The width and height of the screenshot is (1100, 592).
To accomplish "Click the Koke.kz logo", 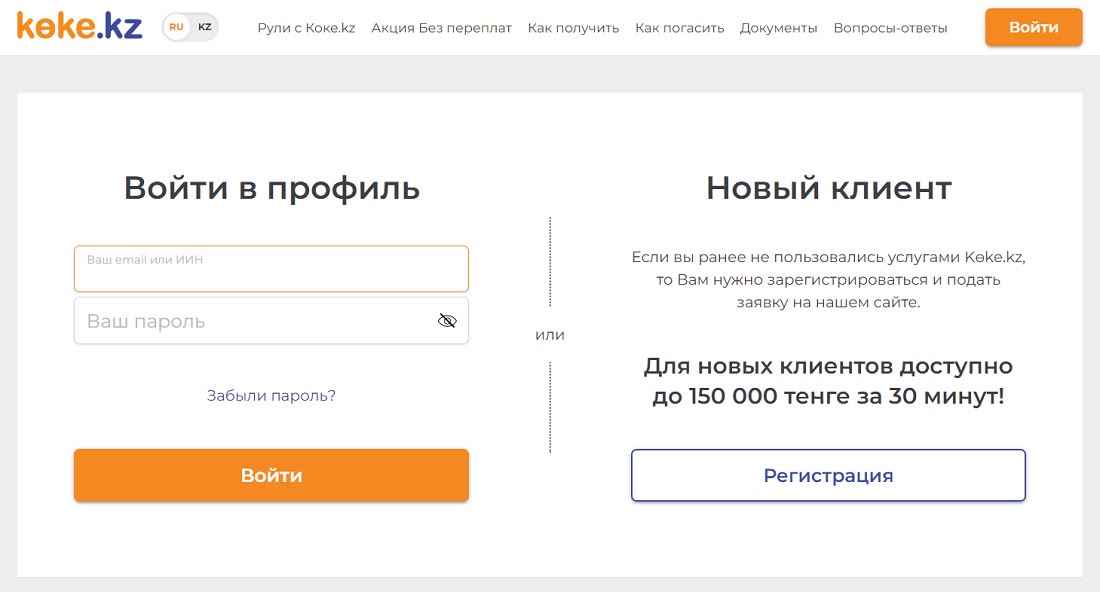I will click(x=80, y=27).
